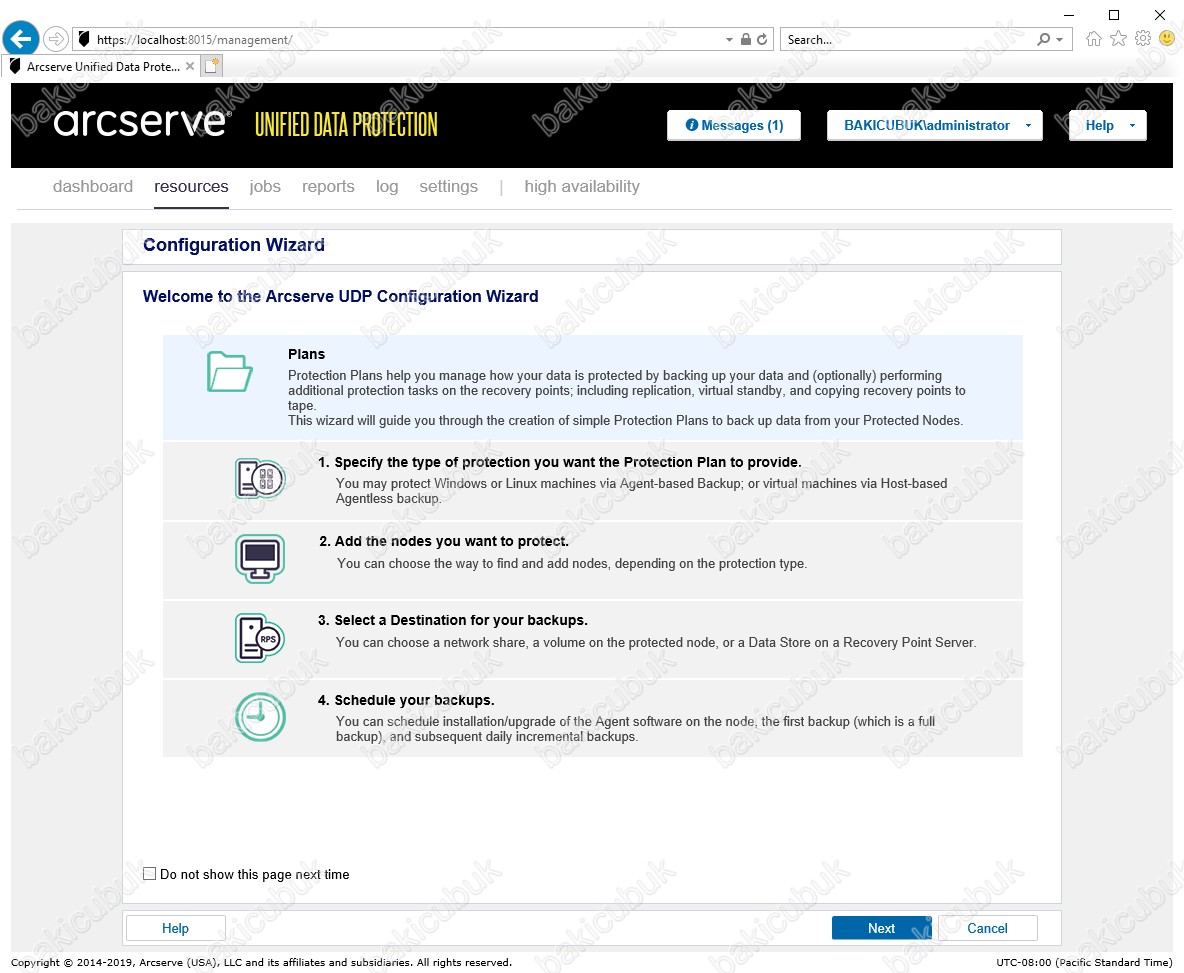
Task: Select the resources tab
Action: pyautogui.click(x=191, y=186)
